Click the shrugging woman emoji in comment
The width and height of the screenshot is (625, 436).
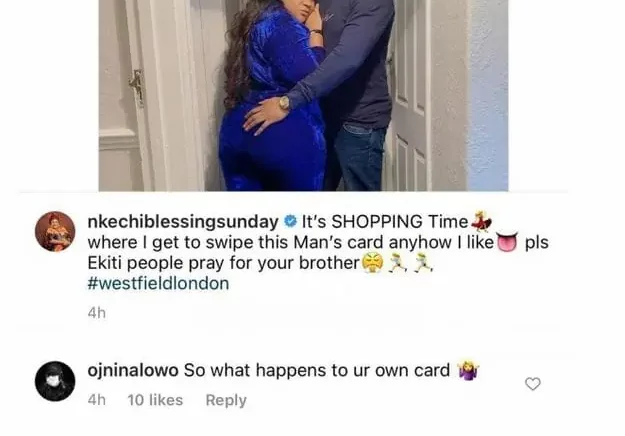tap(468, 371)
